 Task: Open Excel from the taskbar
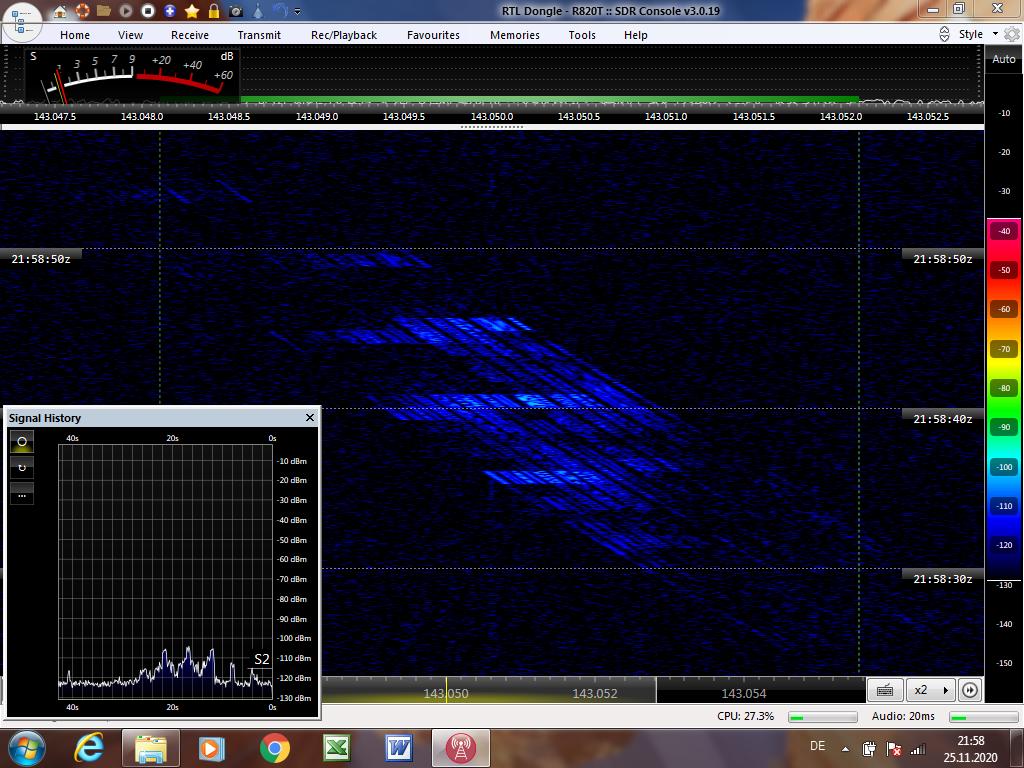337,748
